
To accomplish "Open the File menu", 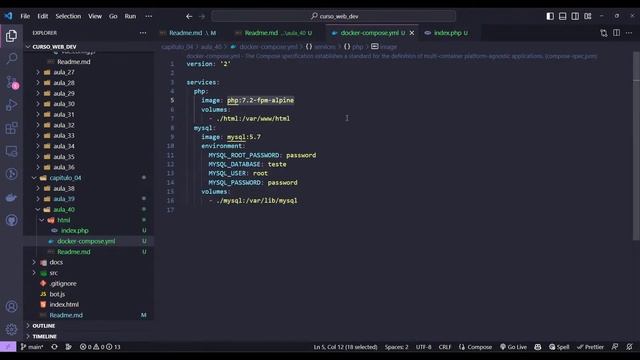I will pyautogui.click(x=25, y=16).
